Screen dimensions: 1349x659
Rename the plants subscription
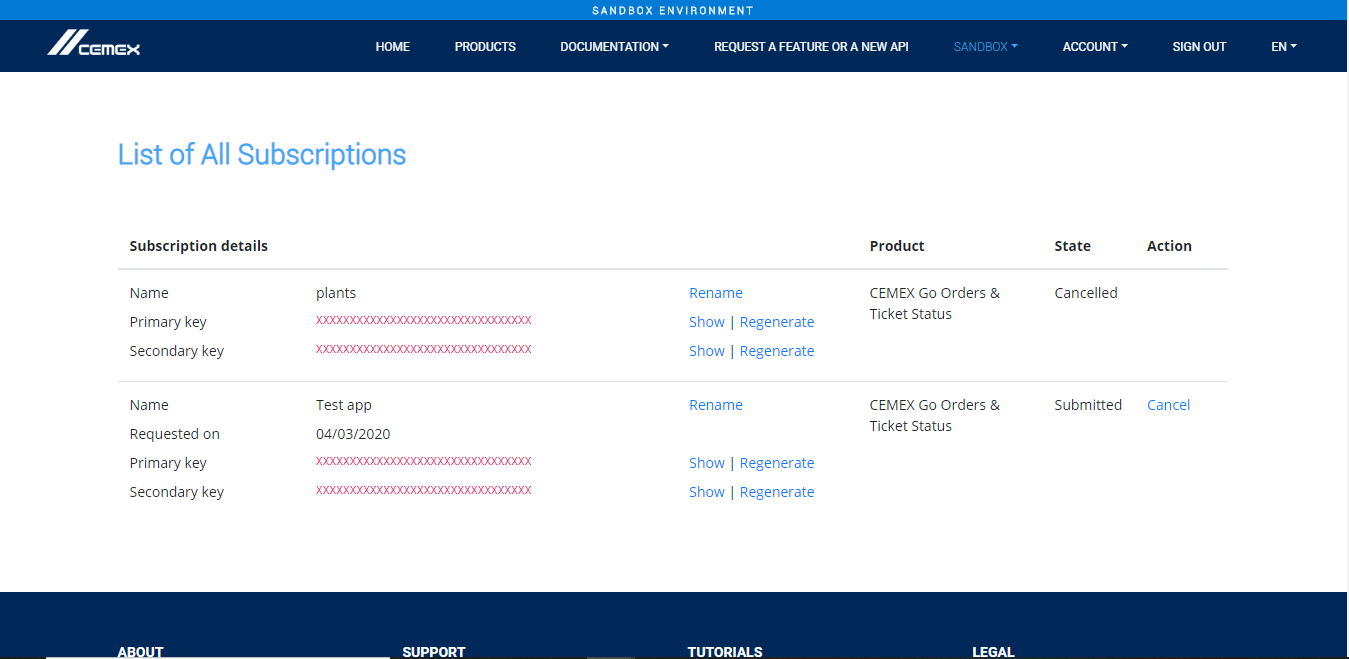click(x=715, y=293)
